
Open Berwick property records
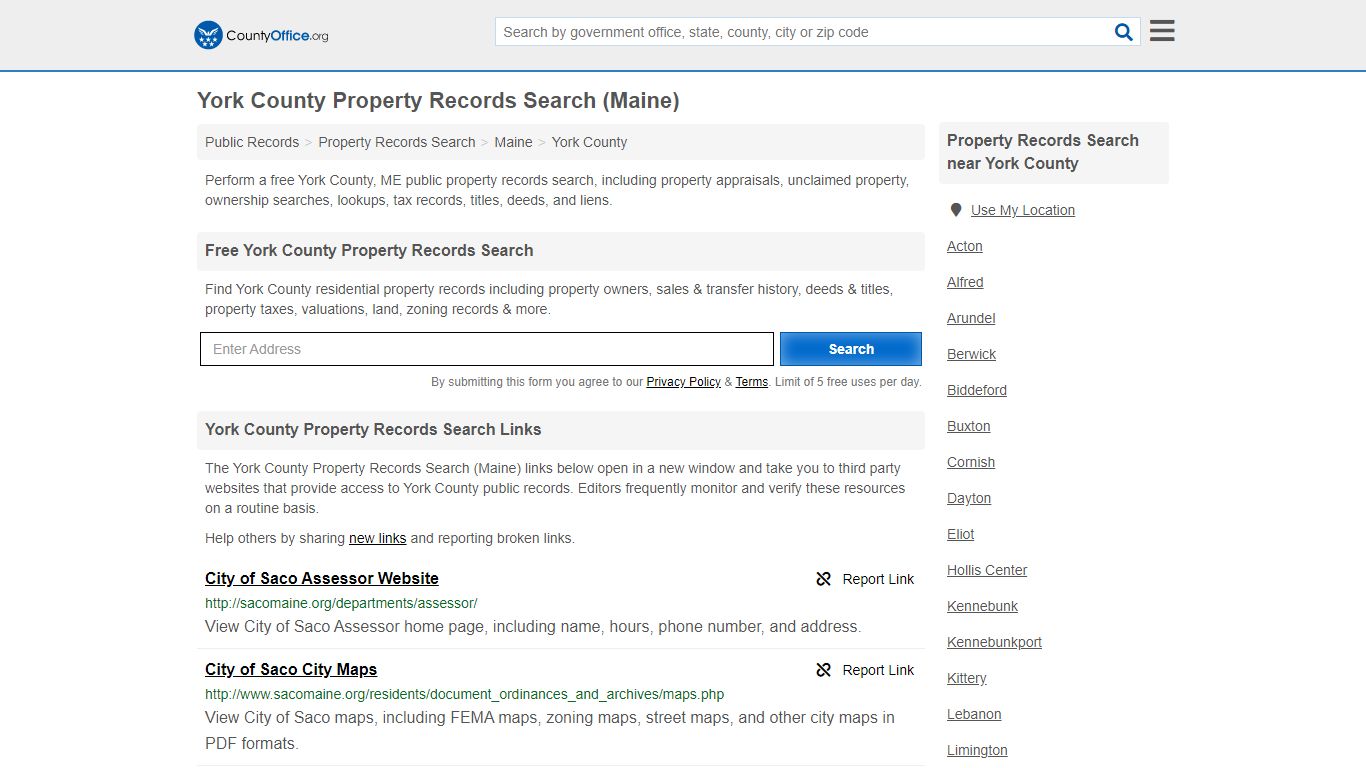coord(972,354)
